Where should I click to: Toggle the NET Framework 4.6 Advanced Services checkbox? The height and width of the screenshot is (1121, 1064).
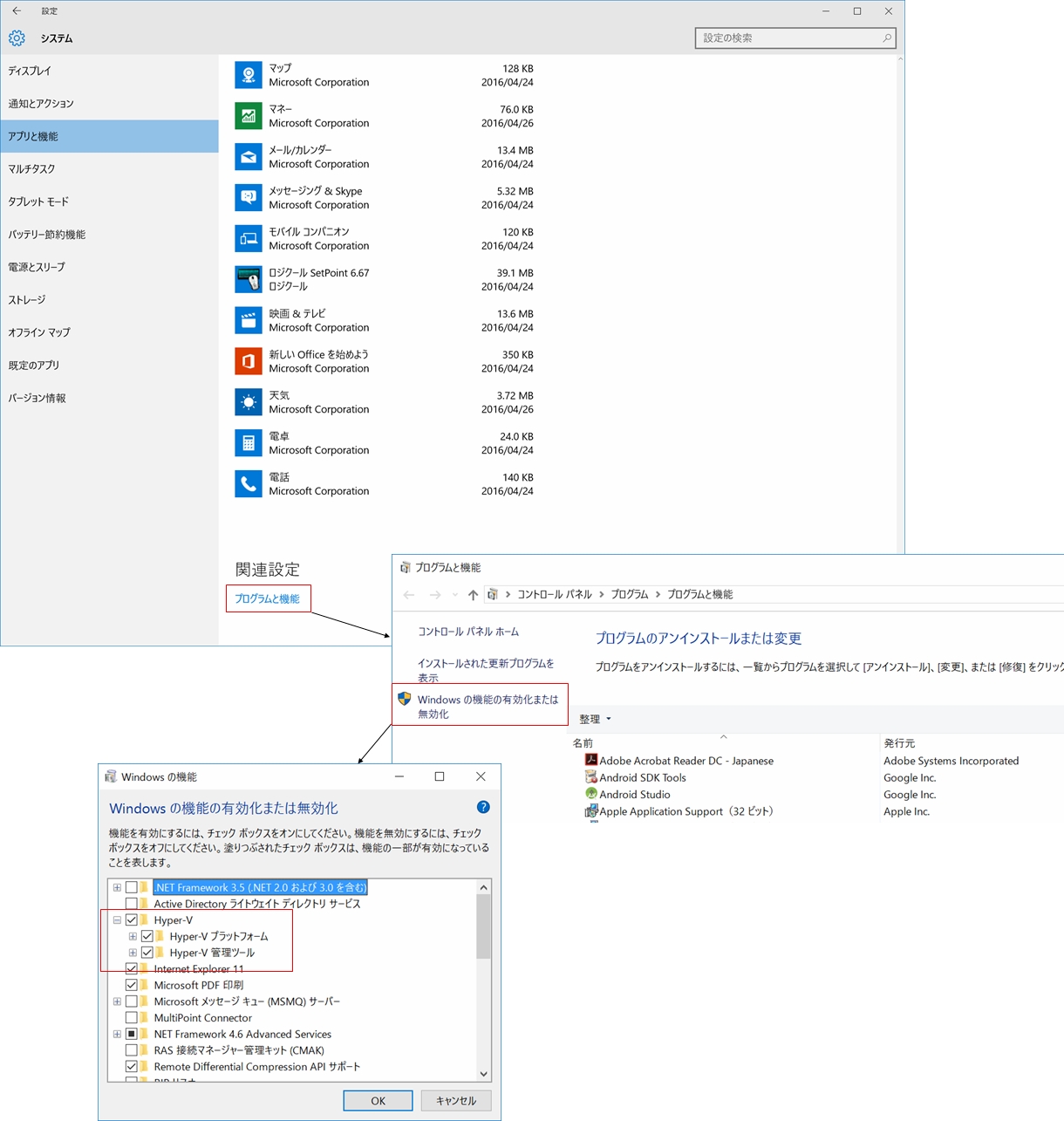[132, 1034]
